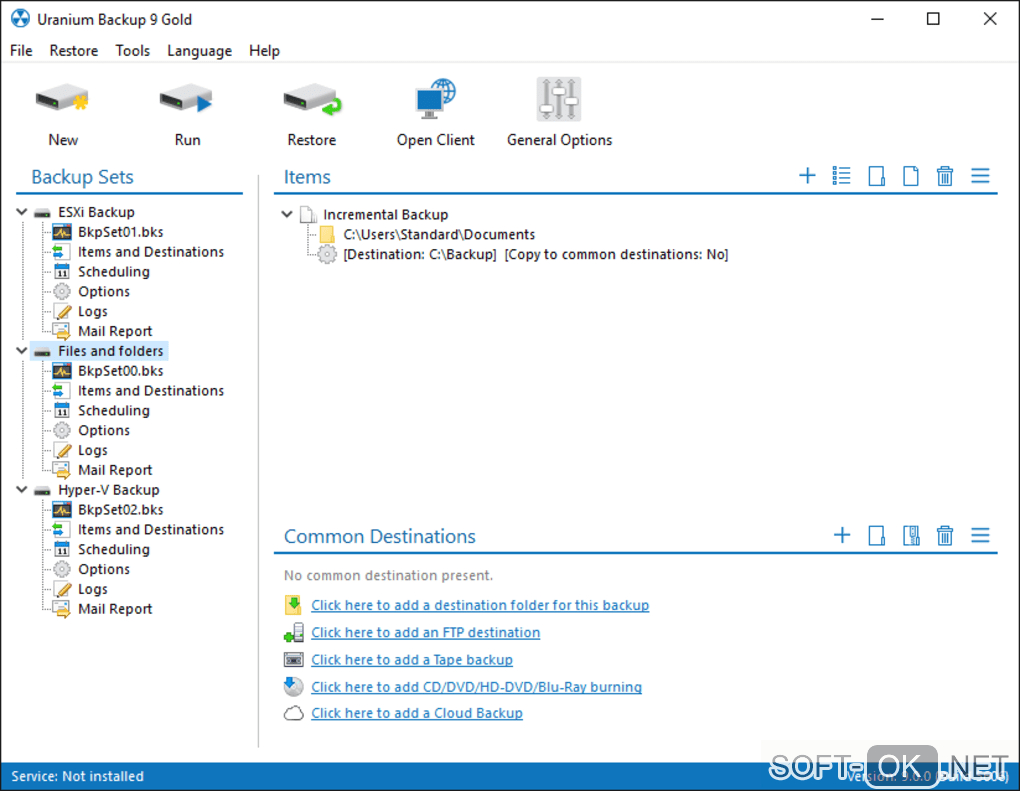This screenshot has height=791, width=1020.
Task: Open Options under Files and folders
Action: [104, 430]
